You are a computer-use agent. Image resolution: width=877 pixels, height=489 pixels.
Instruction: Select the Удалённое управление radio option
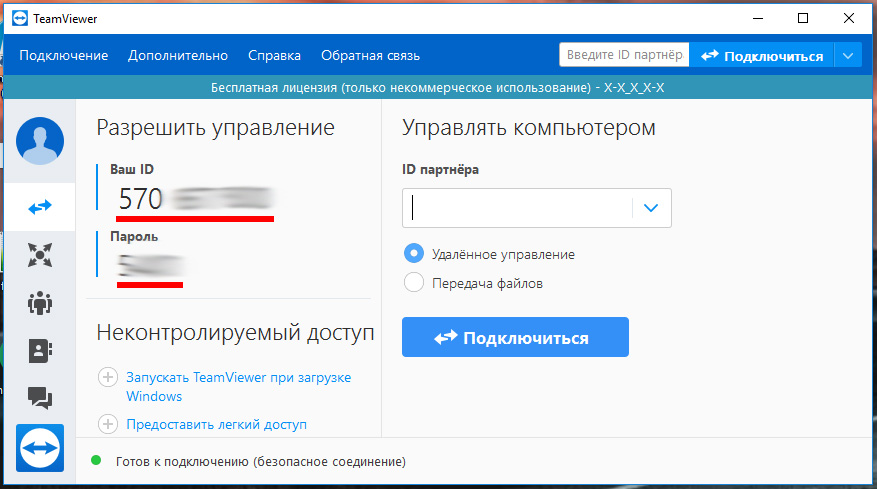pyautogui.click(x=414, y=253)
